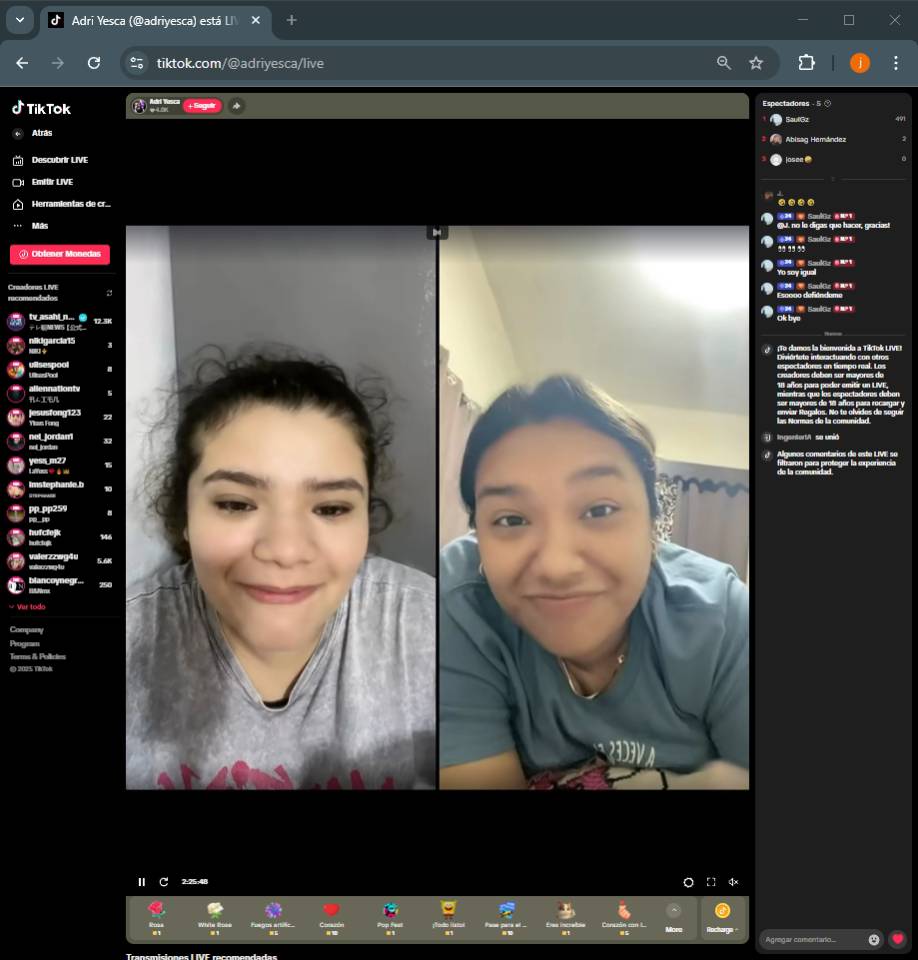Image resolution: width=918 pixels, height=960 pixels.
Task: Go back using the Atrás link
Action: [41, 133]
